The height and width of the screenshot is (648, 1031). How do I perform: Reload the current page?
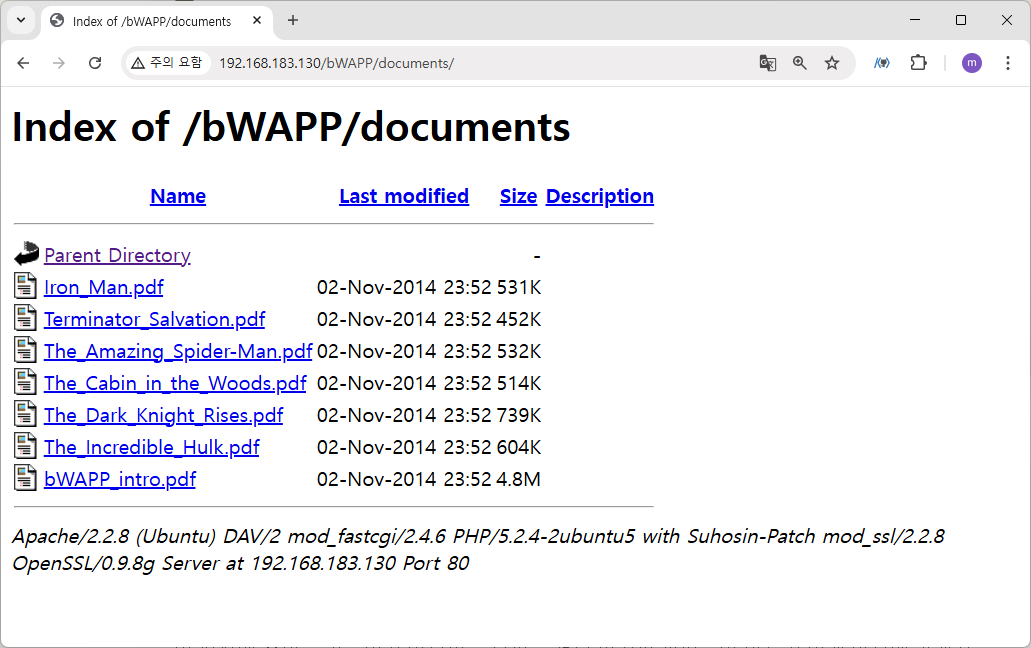tap(95, 63)
